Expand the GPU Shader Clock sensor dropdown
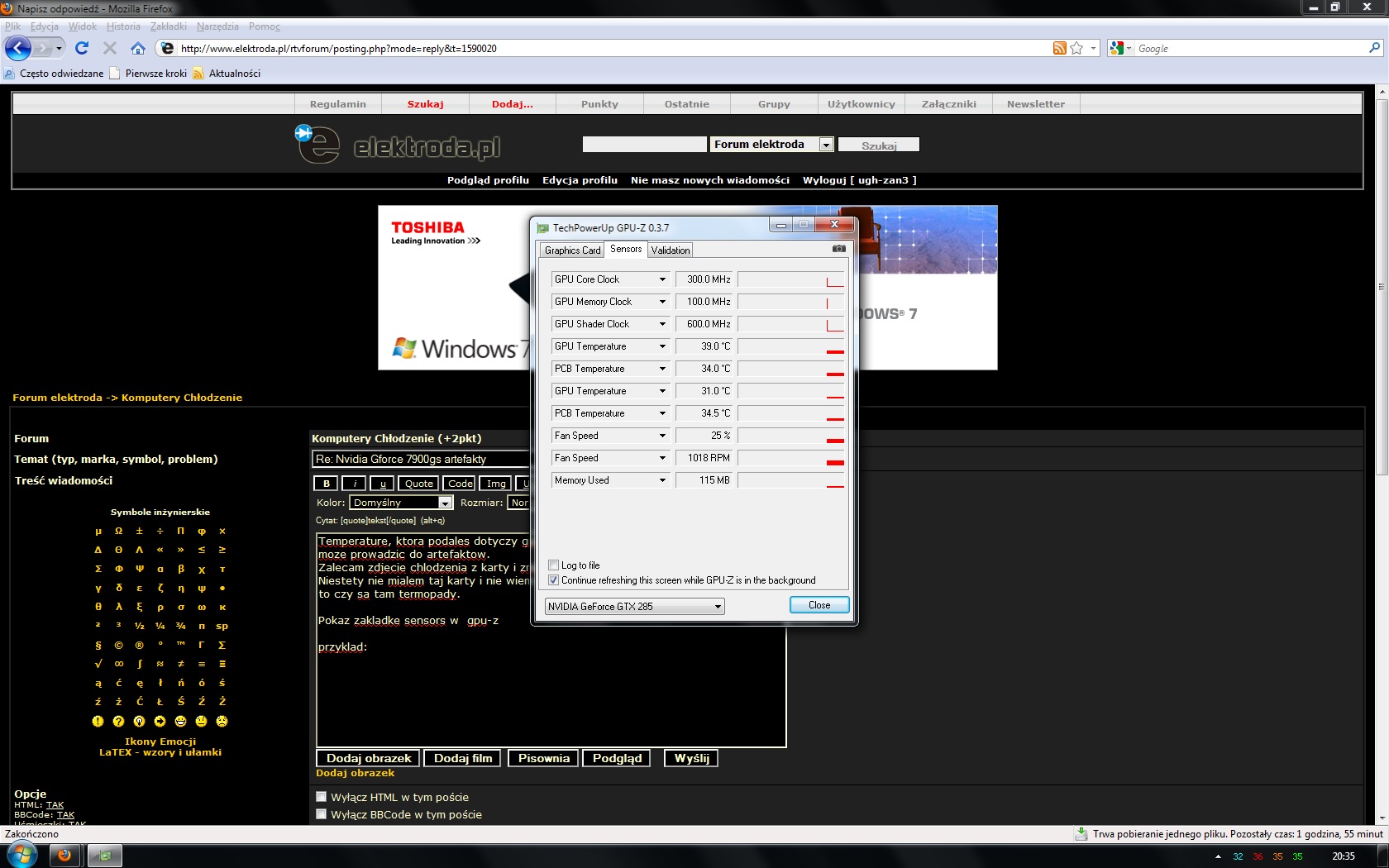1389x868 pixels. 661,324
